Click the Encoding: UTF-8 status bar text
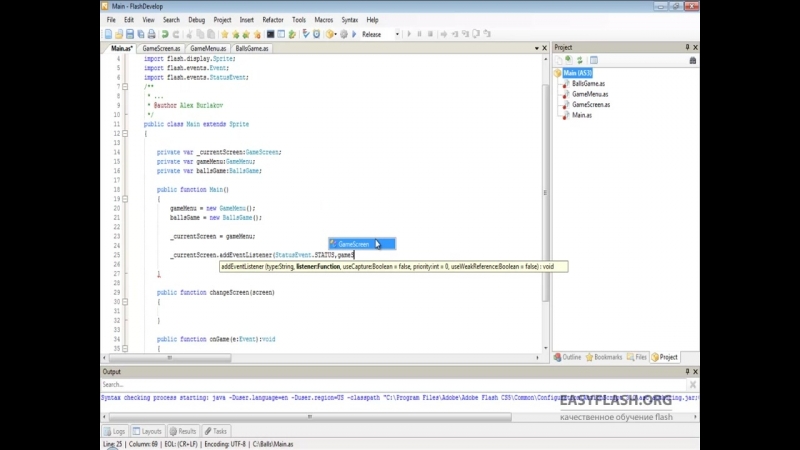The width and height of the screenshot is (800, 450). [x=224, y=444]
